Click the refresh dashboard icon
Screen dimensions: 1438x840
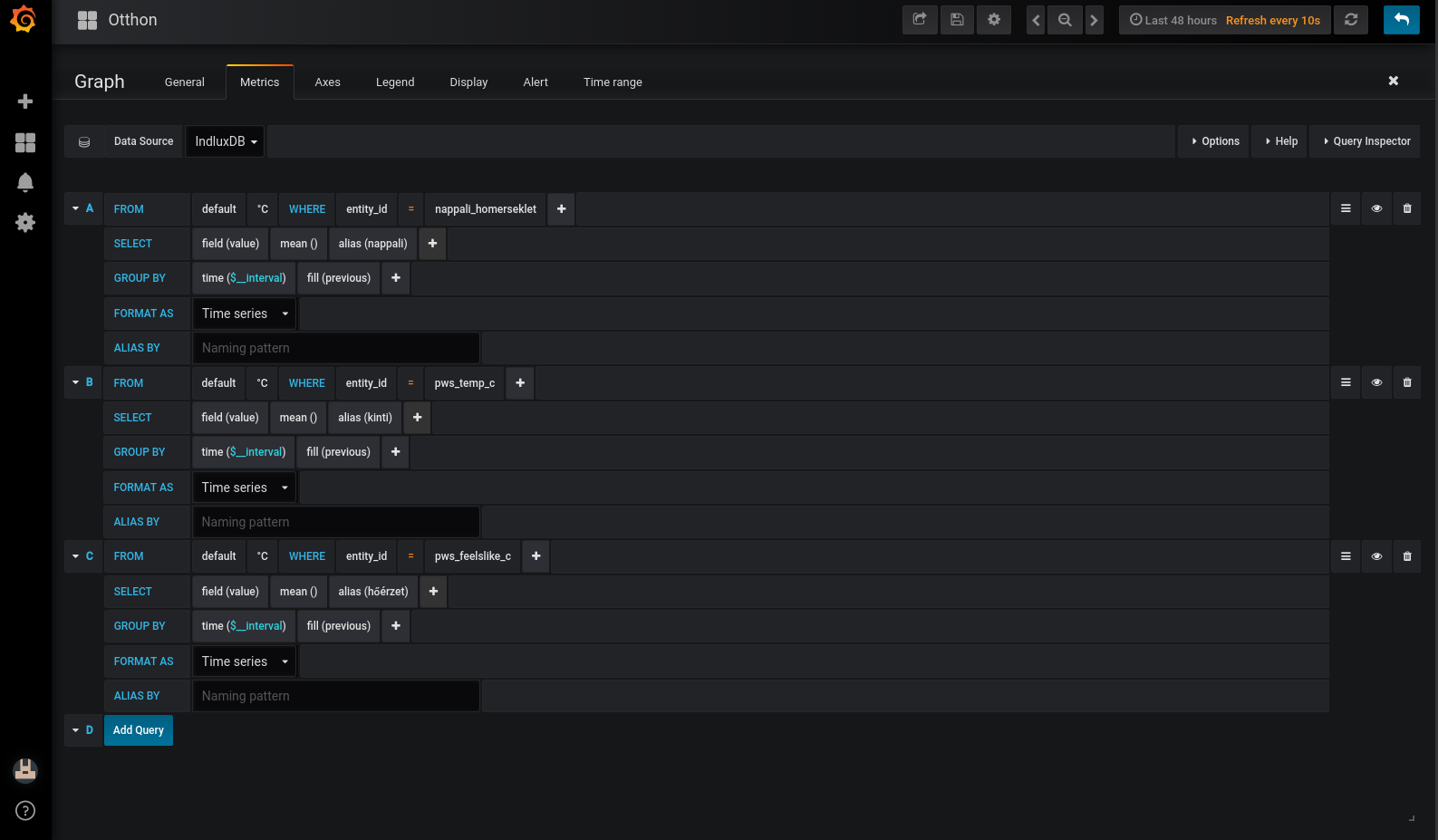click(1350, 20)
